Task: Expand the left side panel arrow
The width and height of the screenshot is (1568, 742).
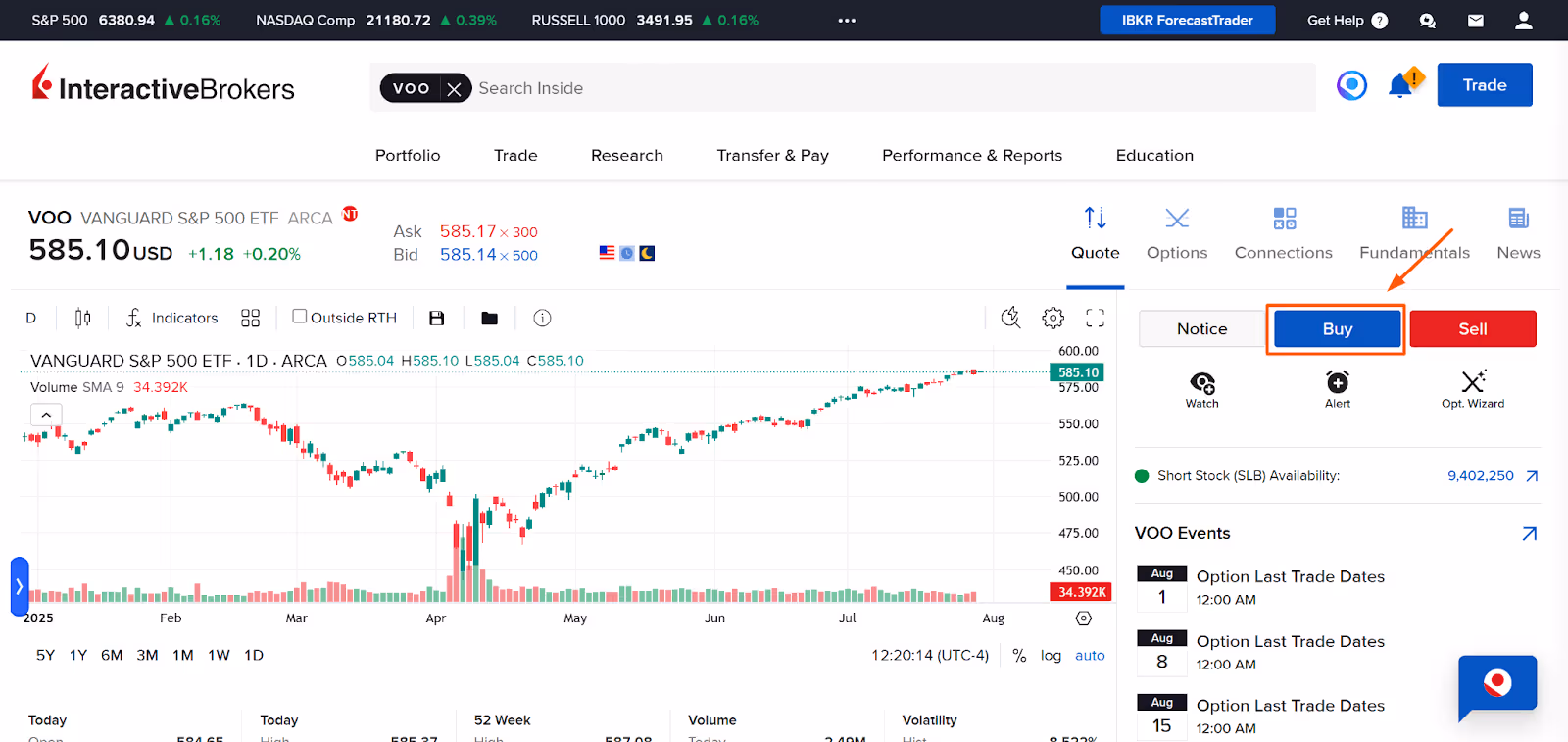Action: click(x=20, y=586)
